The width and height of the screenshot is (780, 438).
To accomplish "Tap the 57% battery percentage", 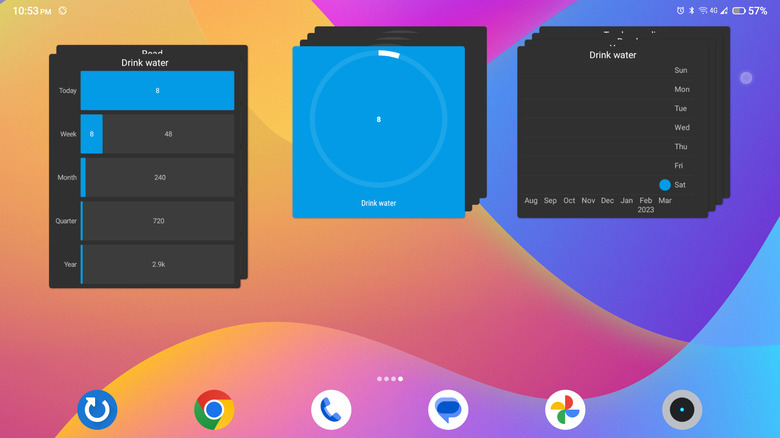I will 758,11.
